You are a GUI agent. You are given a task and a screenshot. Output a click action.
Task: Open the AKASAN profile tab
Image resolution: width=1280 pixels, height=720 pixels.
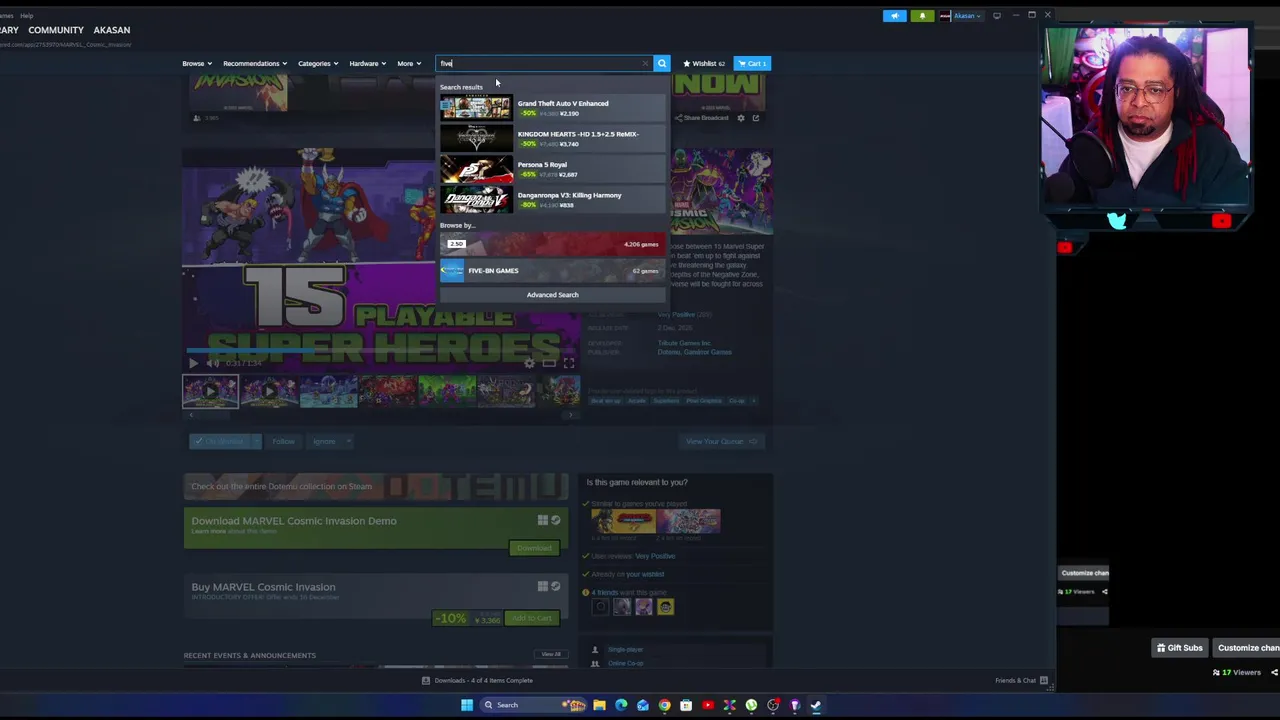pyautogui.click(x=111, y=30)
